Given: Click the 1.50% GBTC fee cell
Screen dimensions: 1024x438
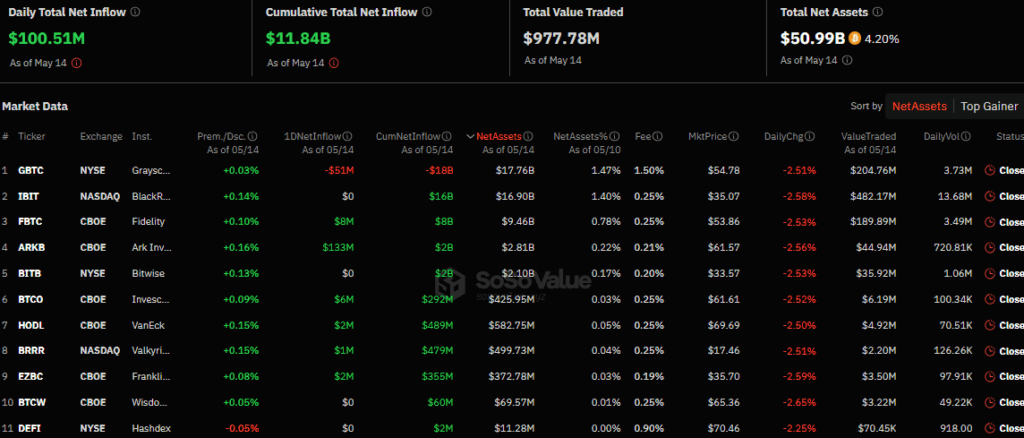Looking at the screenshot, I should (x=649, y=170).
